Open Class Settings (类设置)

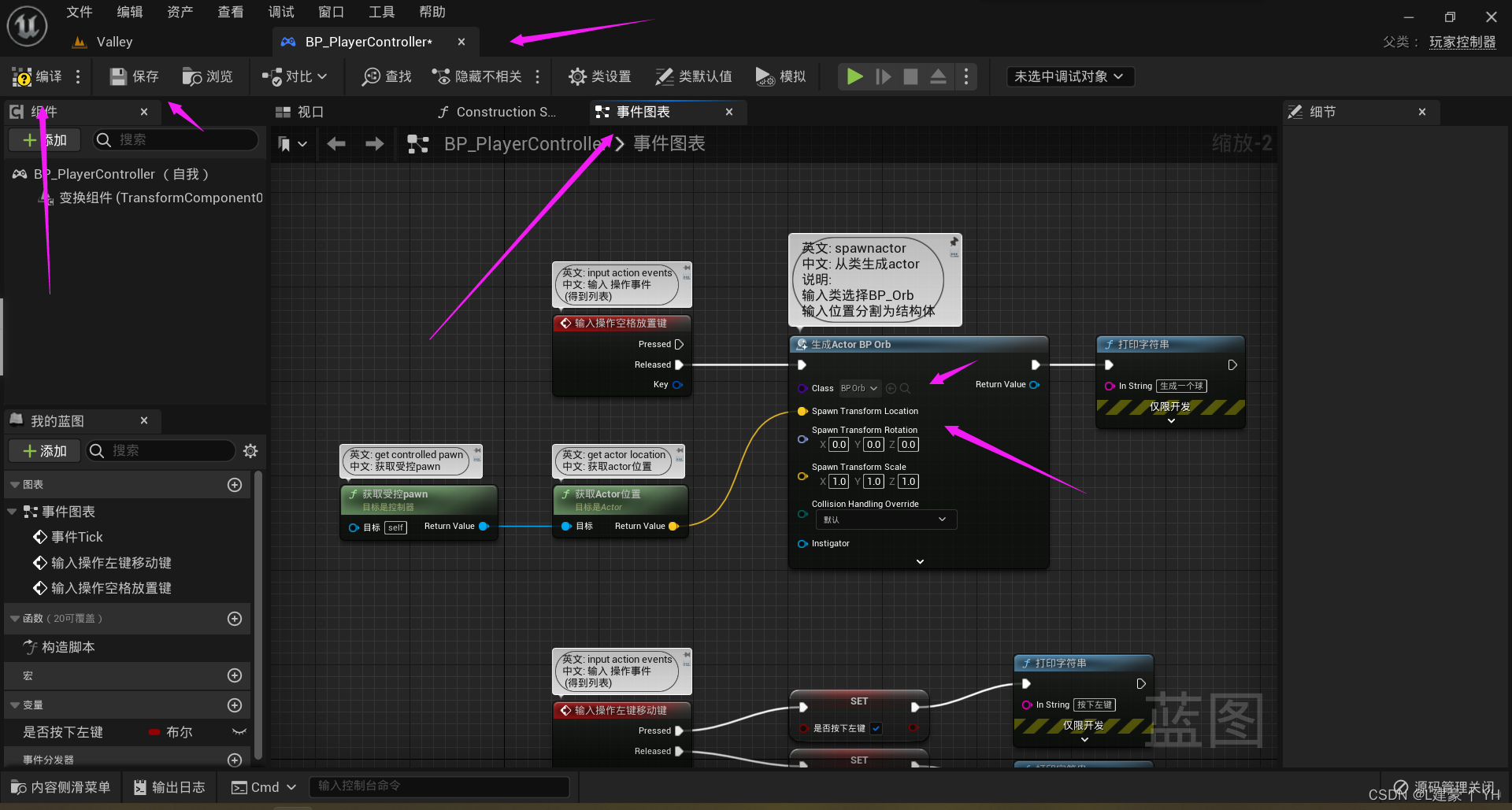click(x=600, y=76)
